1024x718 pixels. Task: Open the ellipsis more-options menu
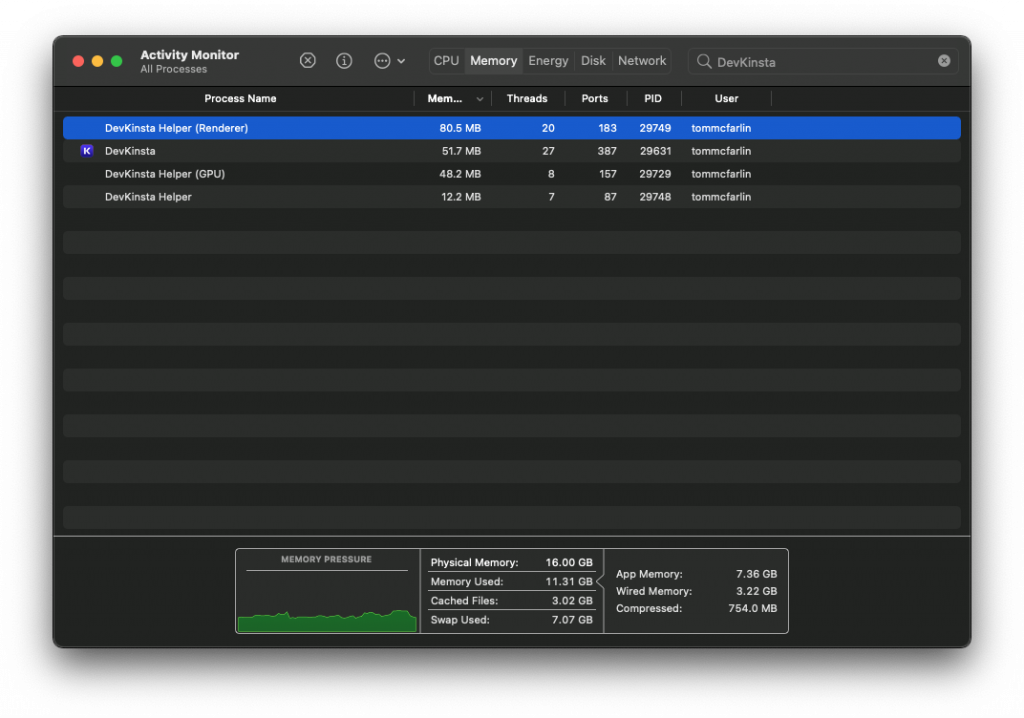pos(389,61)
